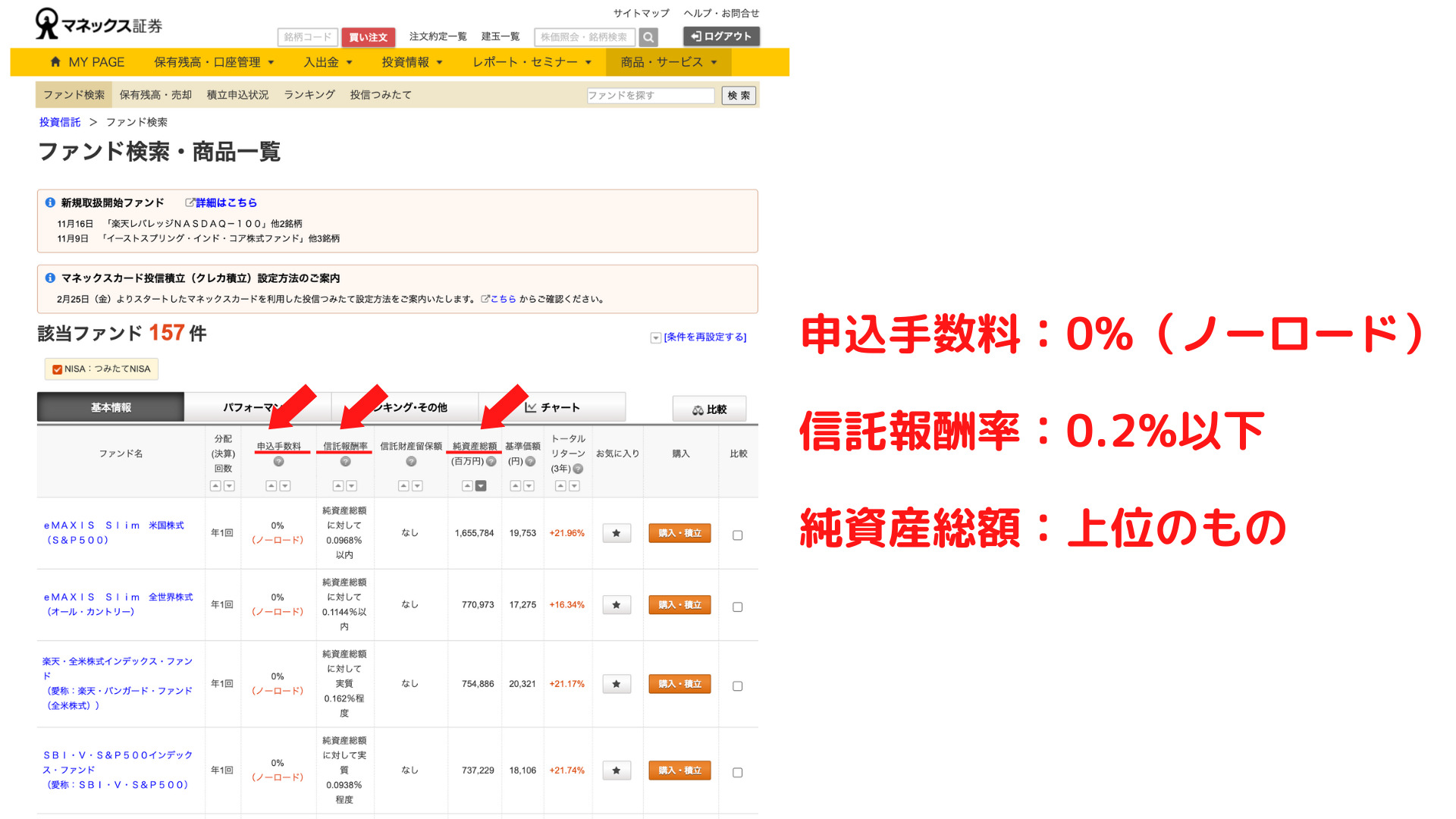Open help icon for 信託報酬率 column
Screen dimensions: 1456x819
click(x=345, y=461)
